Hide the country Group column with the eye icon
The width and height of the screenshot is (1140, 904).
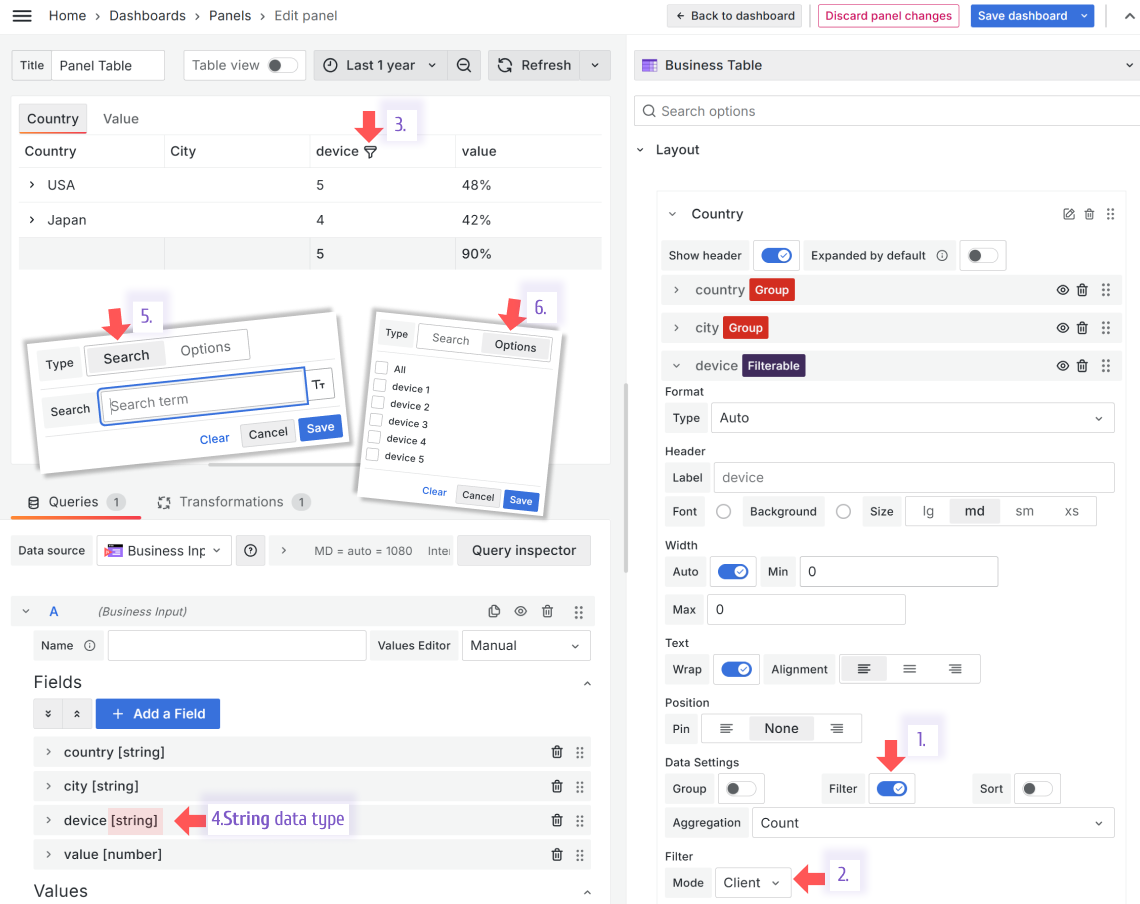tap(1062, 289)
